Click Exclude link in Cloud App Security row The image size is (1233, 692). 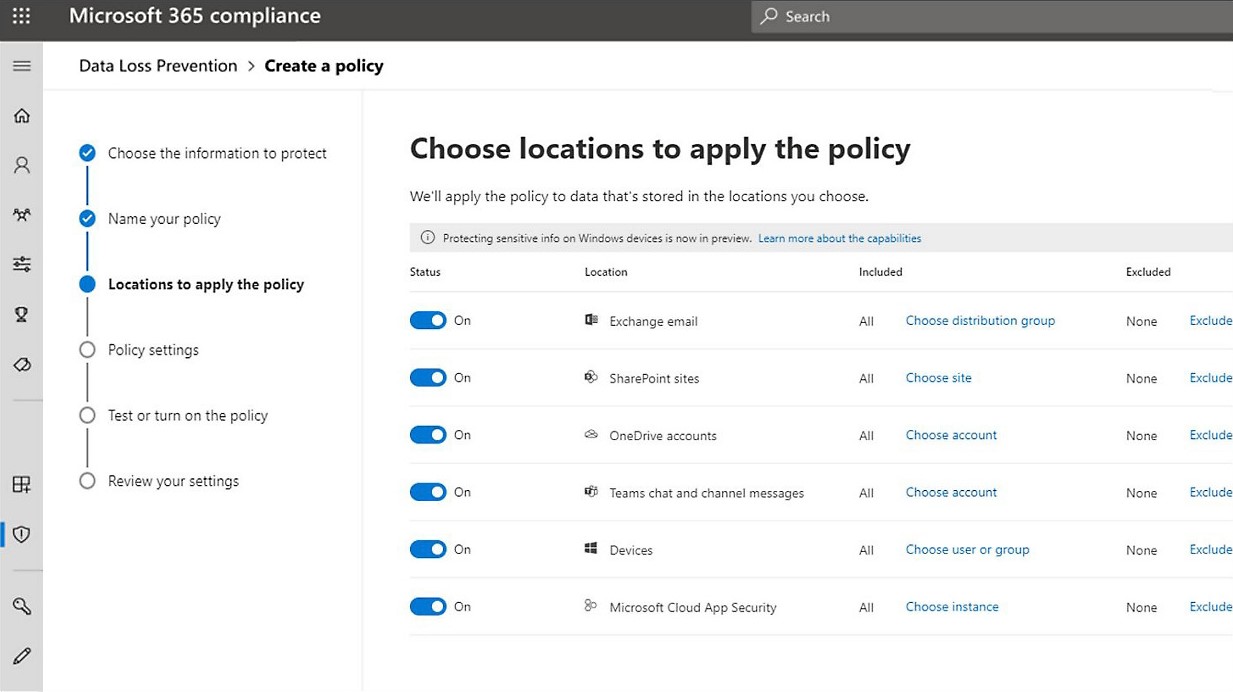[x=1211, y=606]
